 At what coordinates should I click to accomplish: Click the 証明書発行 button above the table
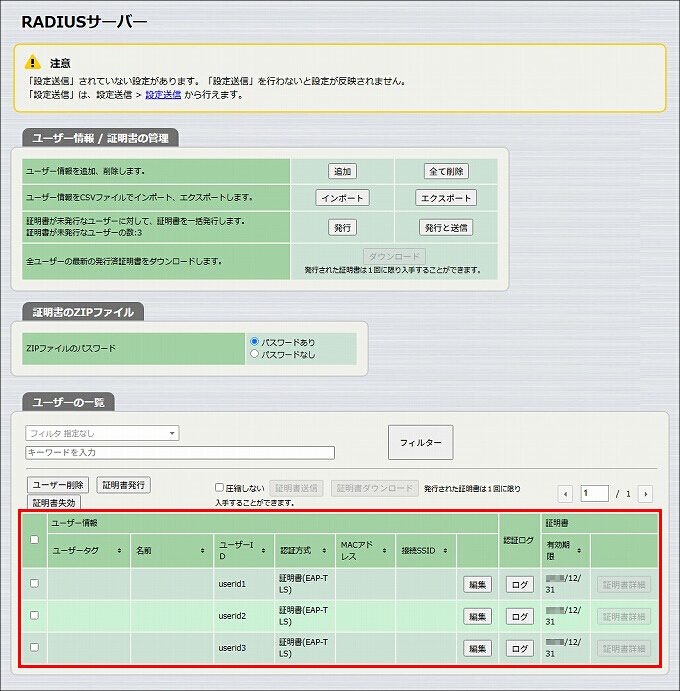click(x=123, y=485)
